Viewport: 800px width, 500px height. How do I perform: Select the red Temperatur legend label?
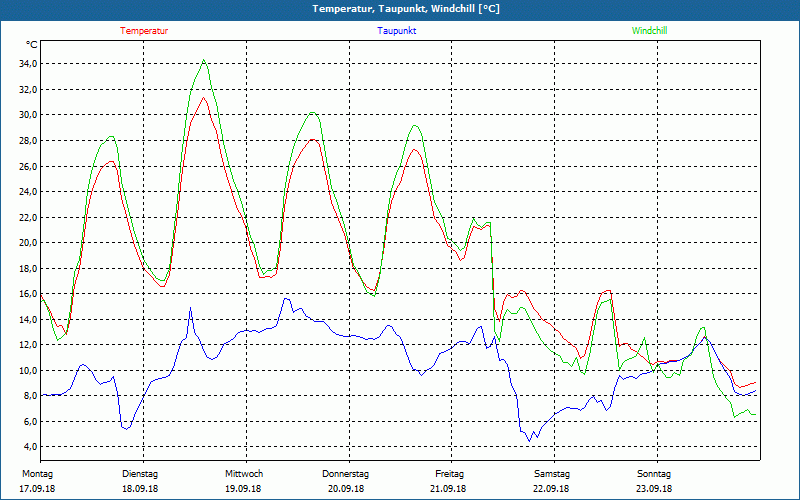pyautogui.click(x=144, y=31)
